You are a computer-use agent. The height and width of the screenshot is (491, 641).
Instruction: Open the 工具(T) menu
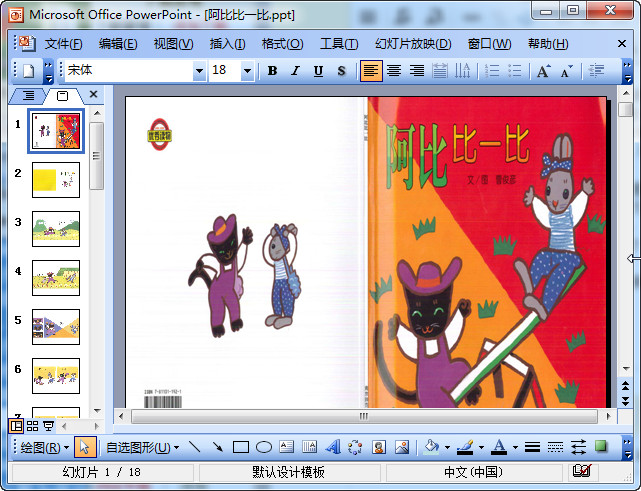(x=339, y=44)
